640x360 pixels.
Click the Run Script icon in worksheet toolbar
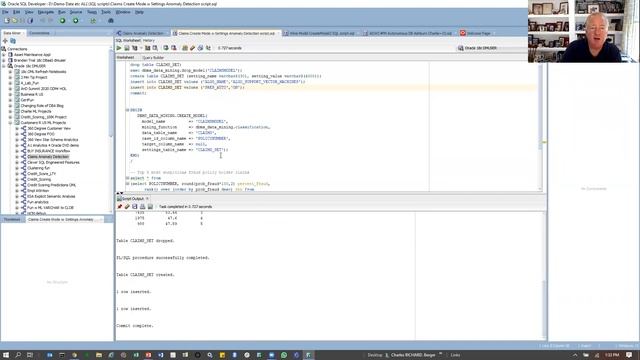click(x=127, y=48)
